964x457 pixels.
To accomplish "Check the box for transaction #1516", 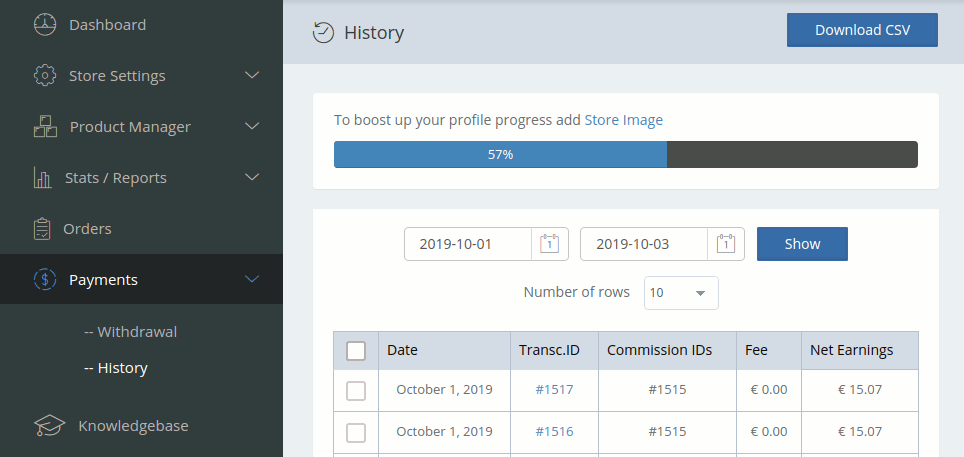I will 356,432.
